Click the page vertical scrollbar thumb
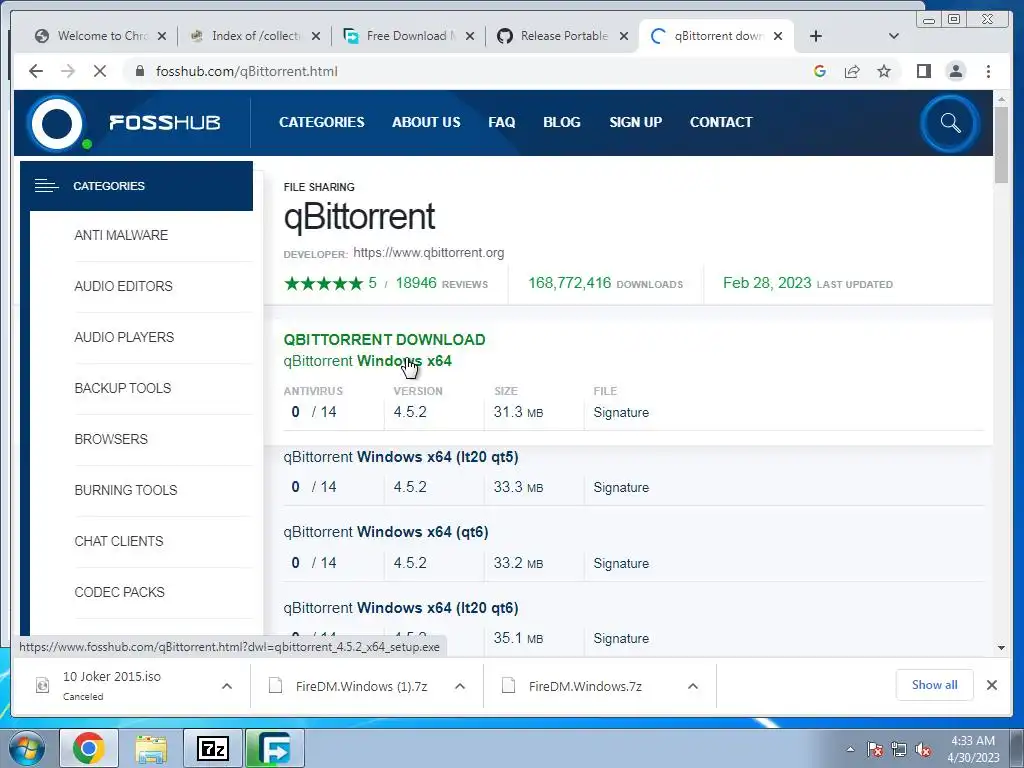The image size is (1024, 768). pos(1001,144)
